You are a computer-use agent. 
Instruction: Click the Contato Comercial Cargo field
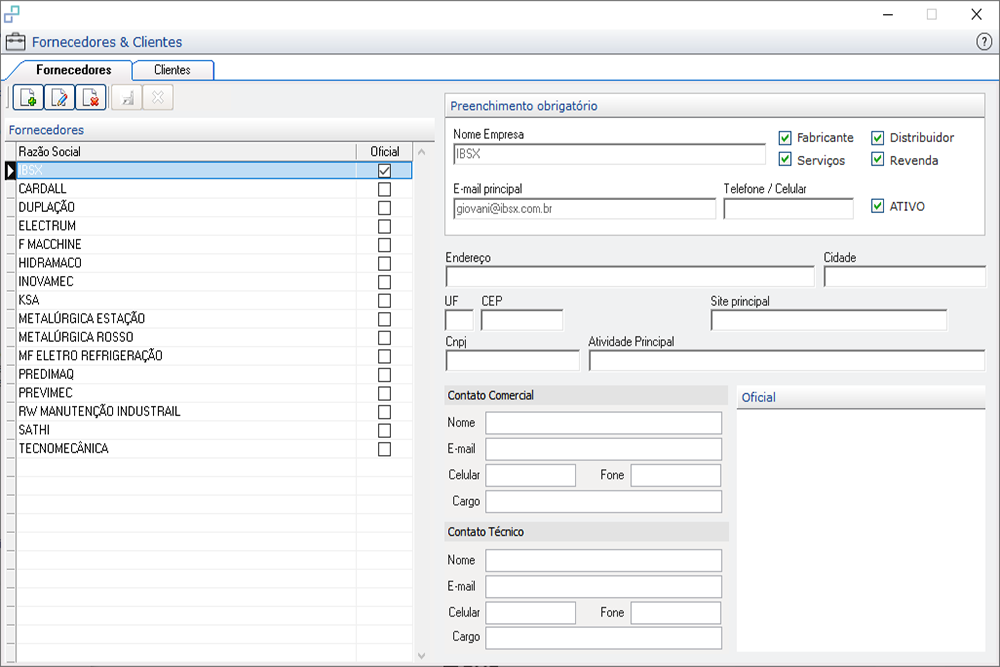pos(603,501)
